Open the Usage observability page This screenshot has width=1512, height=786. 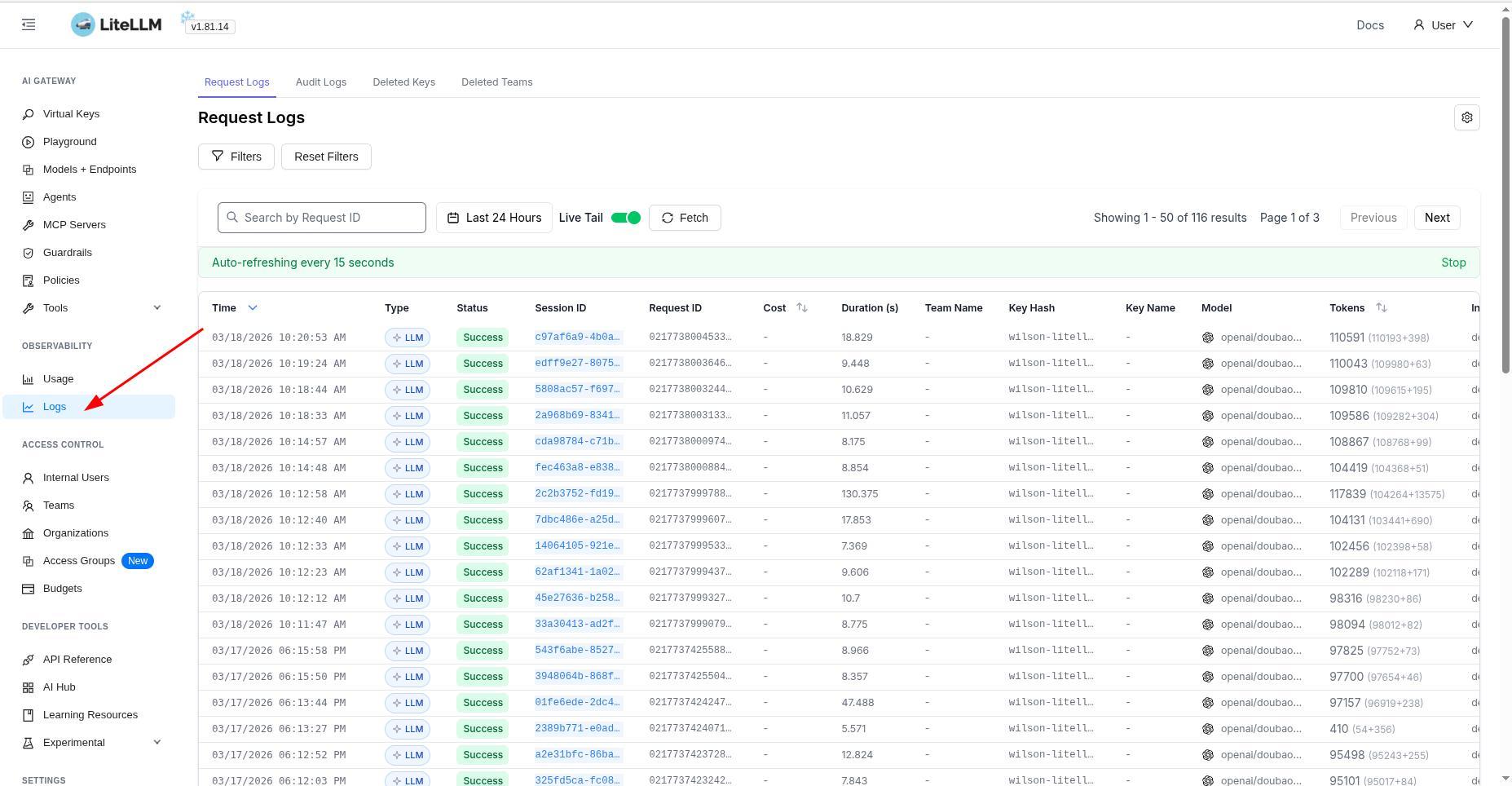tap(58, 378)
